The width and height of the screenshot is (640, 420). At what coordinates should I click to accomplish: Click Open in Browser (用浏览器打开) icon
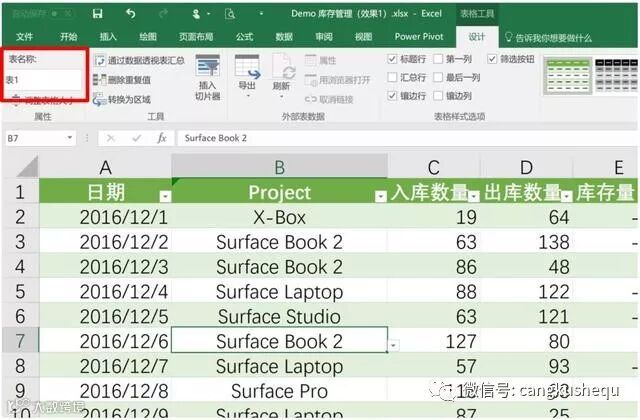tap(311, 80)
